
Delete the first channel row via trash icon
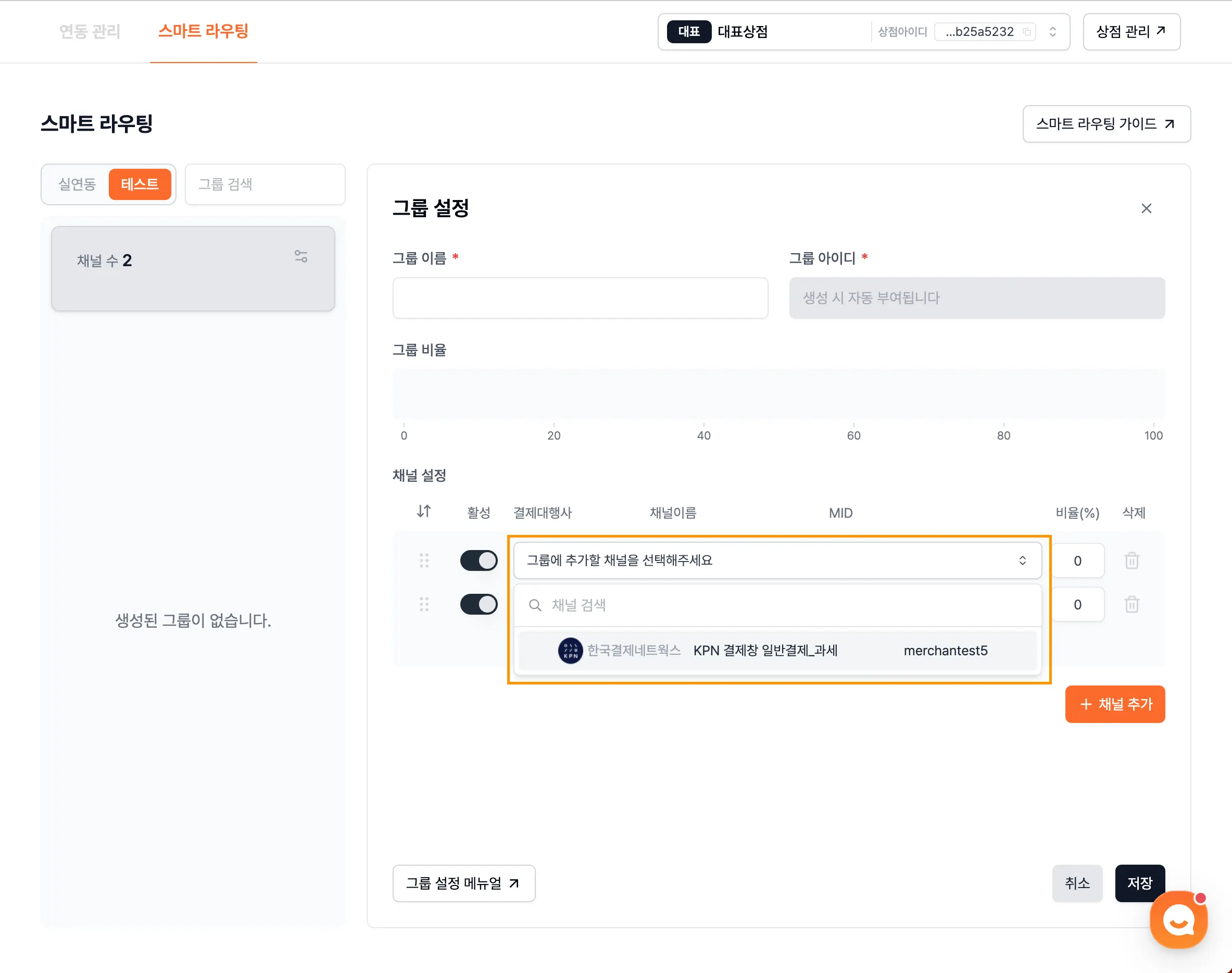[x=1131, y=560]
